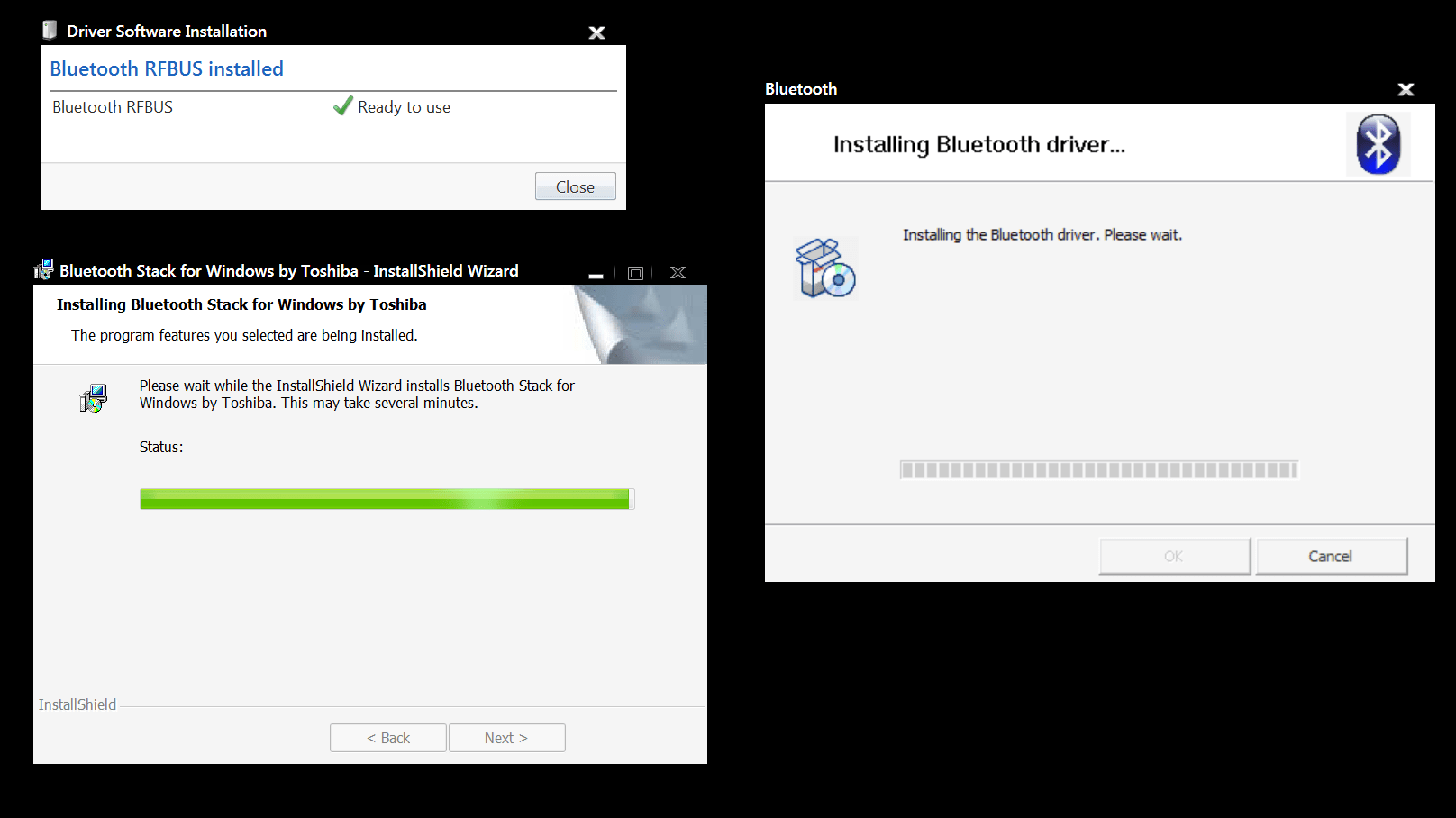Click the software box and disc icon
The image size is (1456, 818).
[x=825, y=268]
